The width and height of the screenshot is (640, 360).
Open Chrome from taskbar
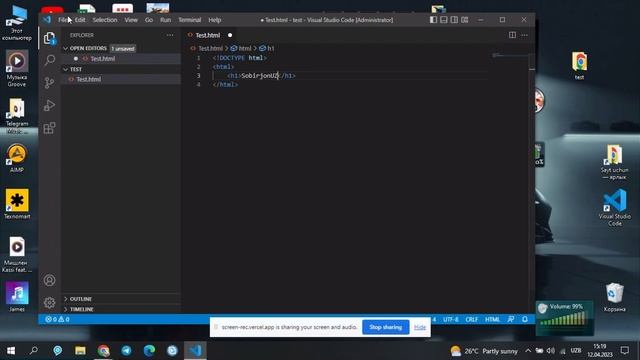103,350
